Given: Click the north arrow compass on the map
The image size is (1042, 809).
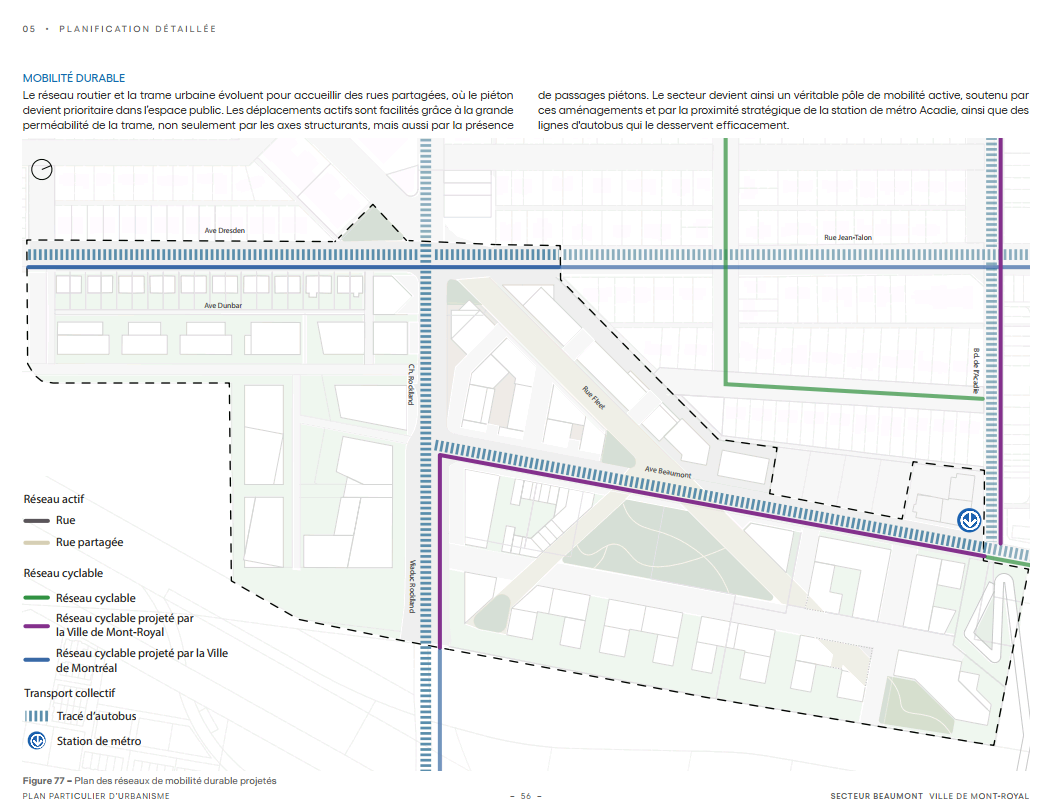Looking at the screenshot, I should [x=42, y=170].
